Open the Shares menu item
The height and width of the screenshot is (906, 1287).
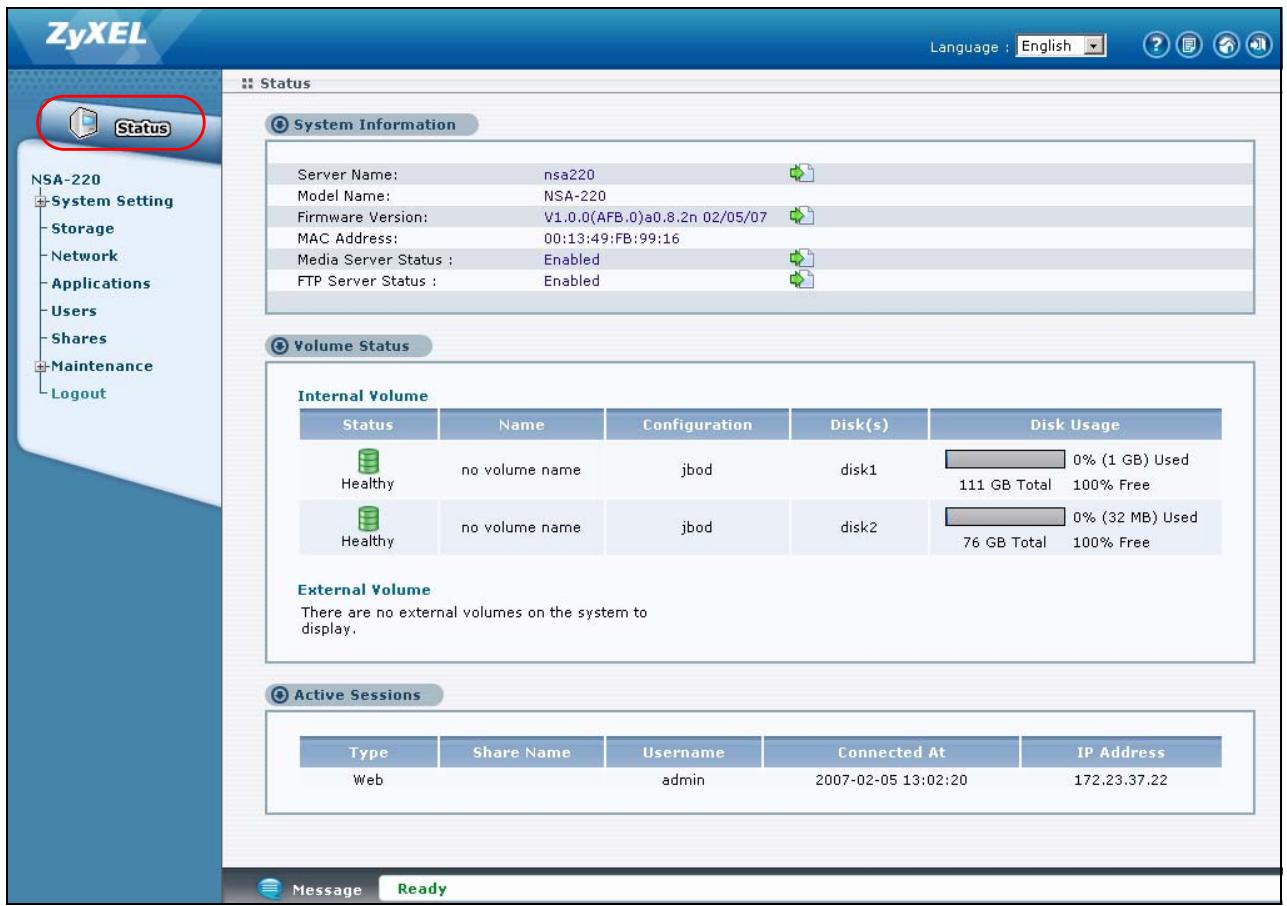coord(79,338)
